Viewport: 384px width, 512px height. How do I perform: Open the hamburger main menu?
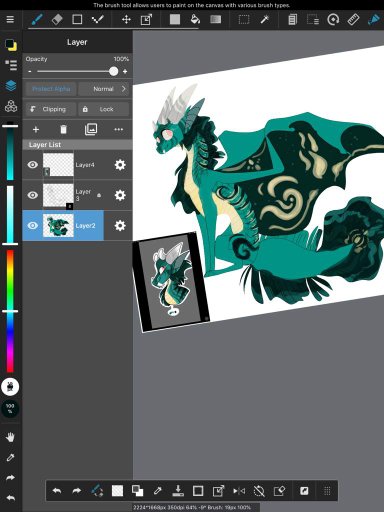coord(10,19)
